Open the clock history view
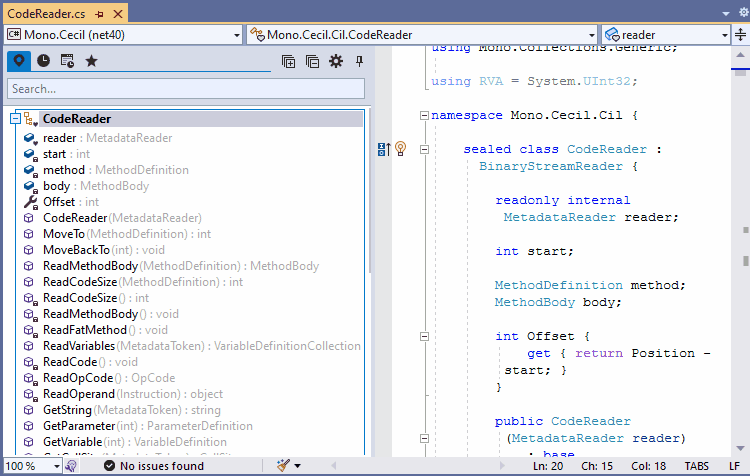 pos(43,61)
